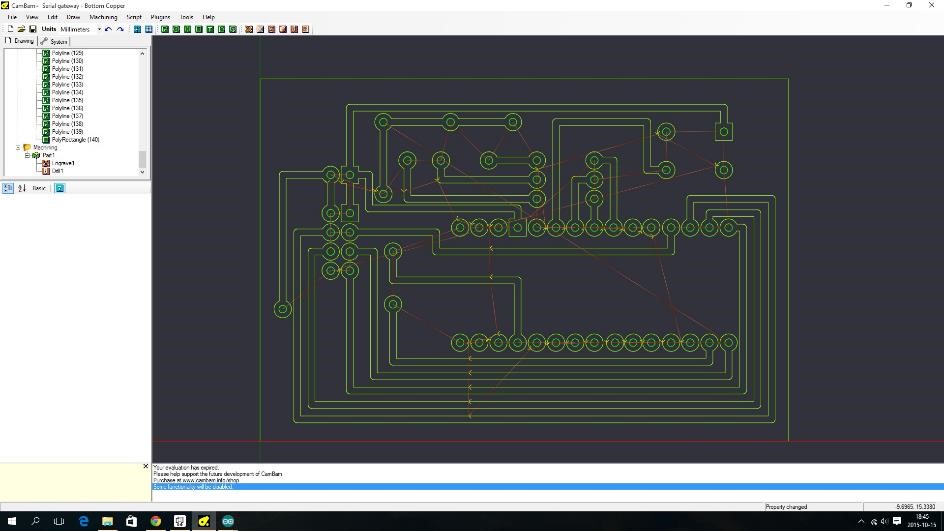Click highlighted blue message log line
This screenshot has height=531, width=944.
[548, 486]
